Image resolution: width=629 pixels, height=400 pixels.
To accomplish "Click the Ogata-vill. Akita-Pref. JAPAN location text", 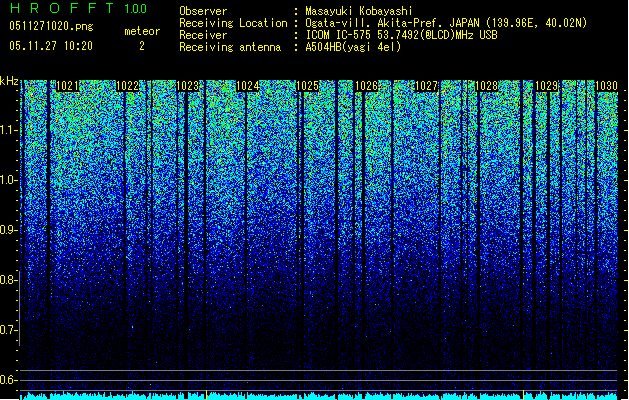I will 446,23.
